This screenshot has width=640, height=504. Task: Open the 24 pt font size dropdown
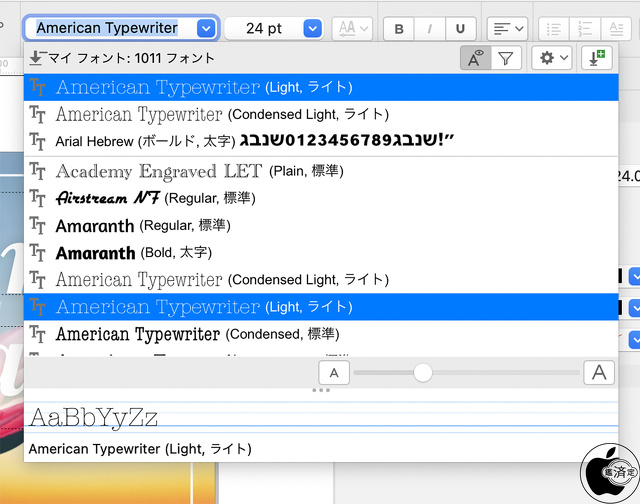coord(313,29)
